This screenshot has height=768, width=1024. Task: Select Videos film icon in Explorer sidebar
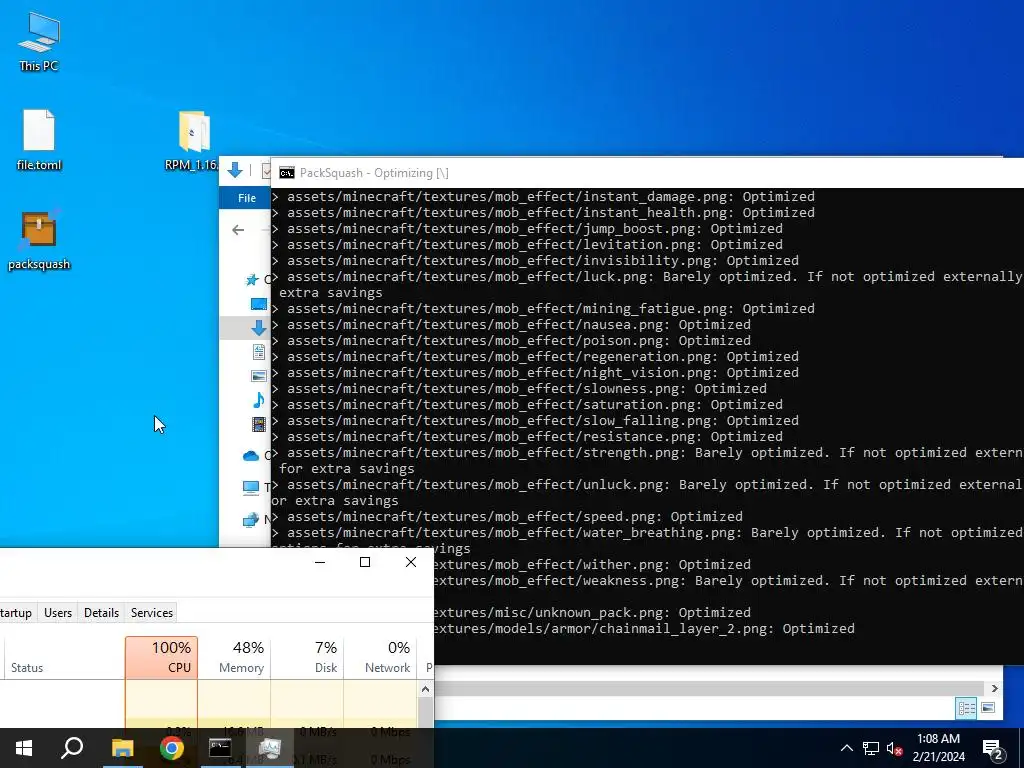[259, 424]
